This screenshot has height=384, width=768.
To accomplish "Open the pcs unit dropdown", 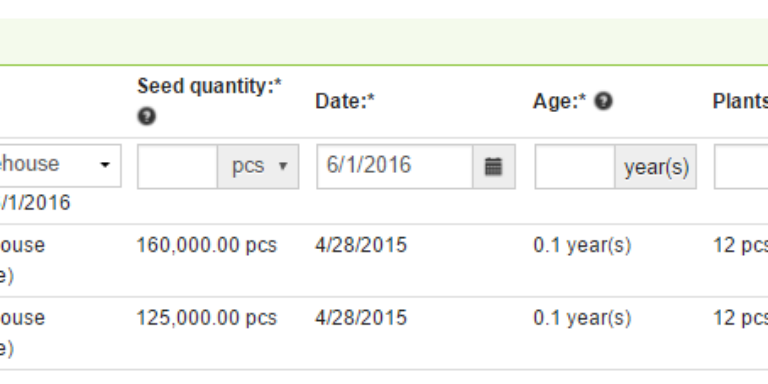I will pyautogui.click(x=258, y=167).
